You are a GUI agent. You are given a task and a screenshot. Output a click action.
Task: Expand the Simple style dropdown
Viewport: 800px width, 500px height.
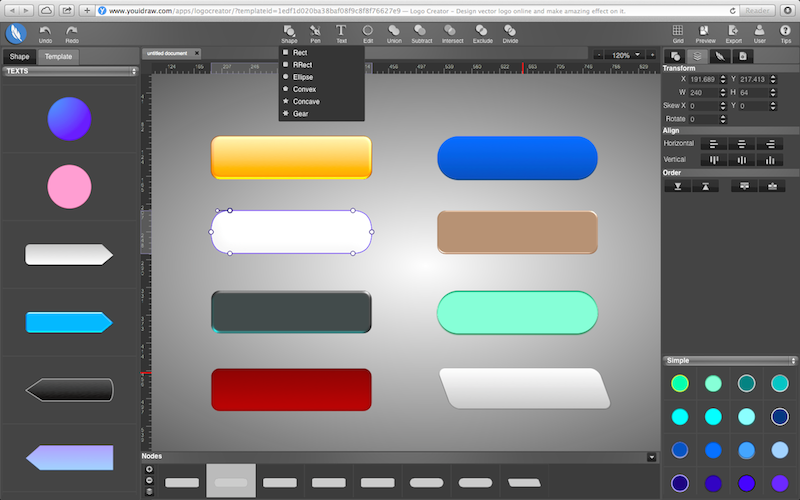730,360
